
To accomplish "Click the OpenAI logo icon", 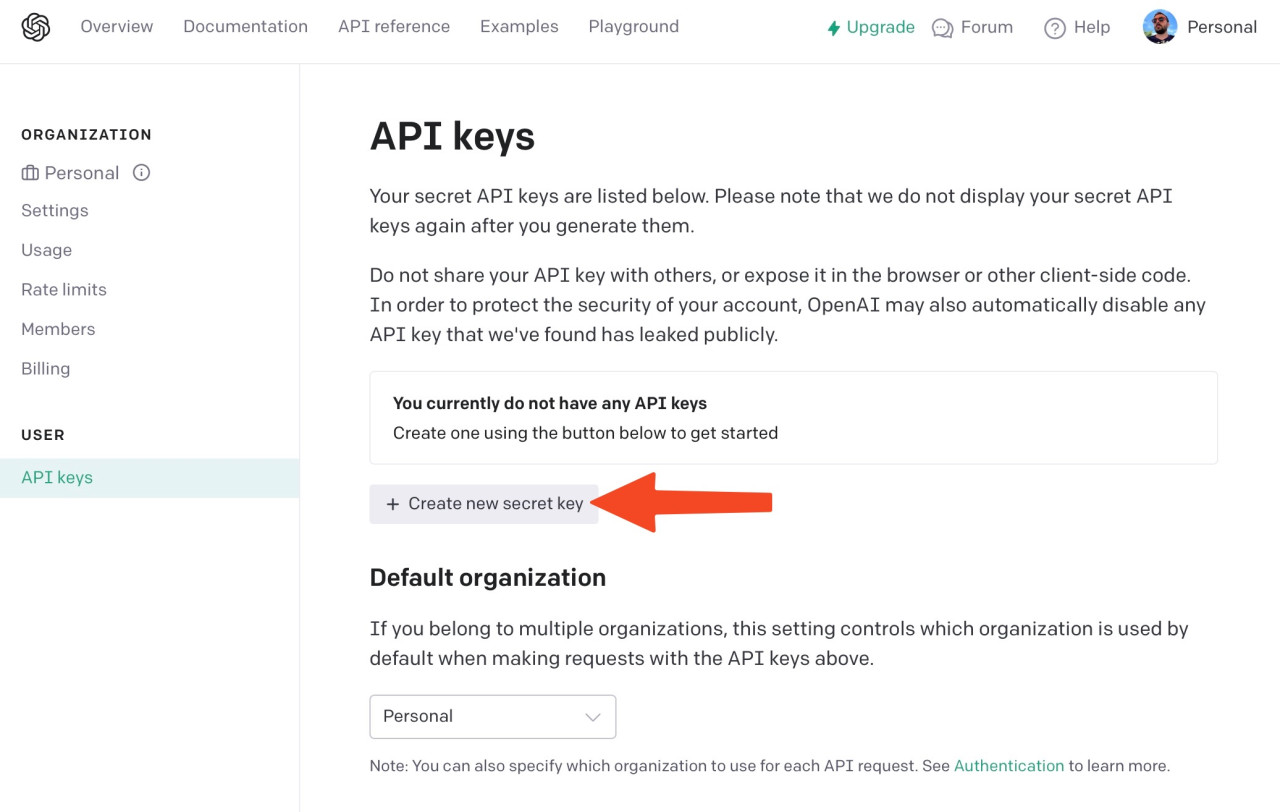I will pyautogui.click(x=36, y=28).
